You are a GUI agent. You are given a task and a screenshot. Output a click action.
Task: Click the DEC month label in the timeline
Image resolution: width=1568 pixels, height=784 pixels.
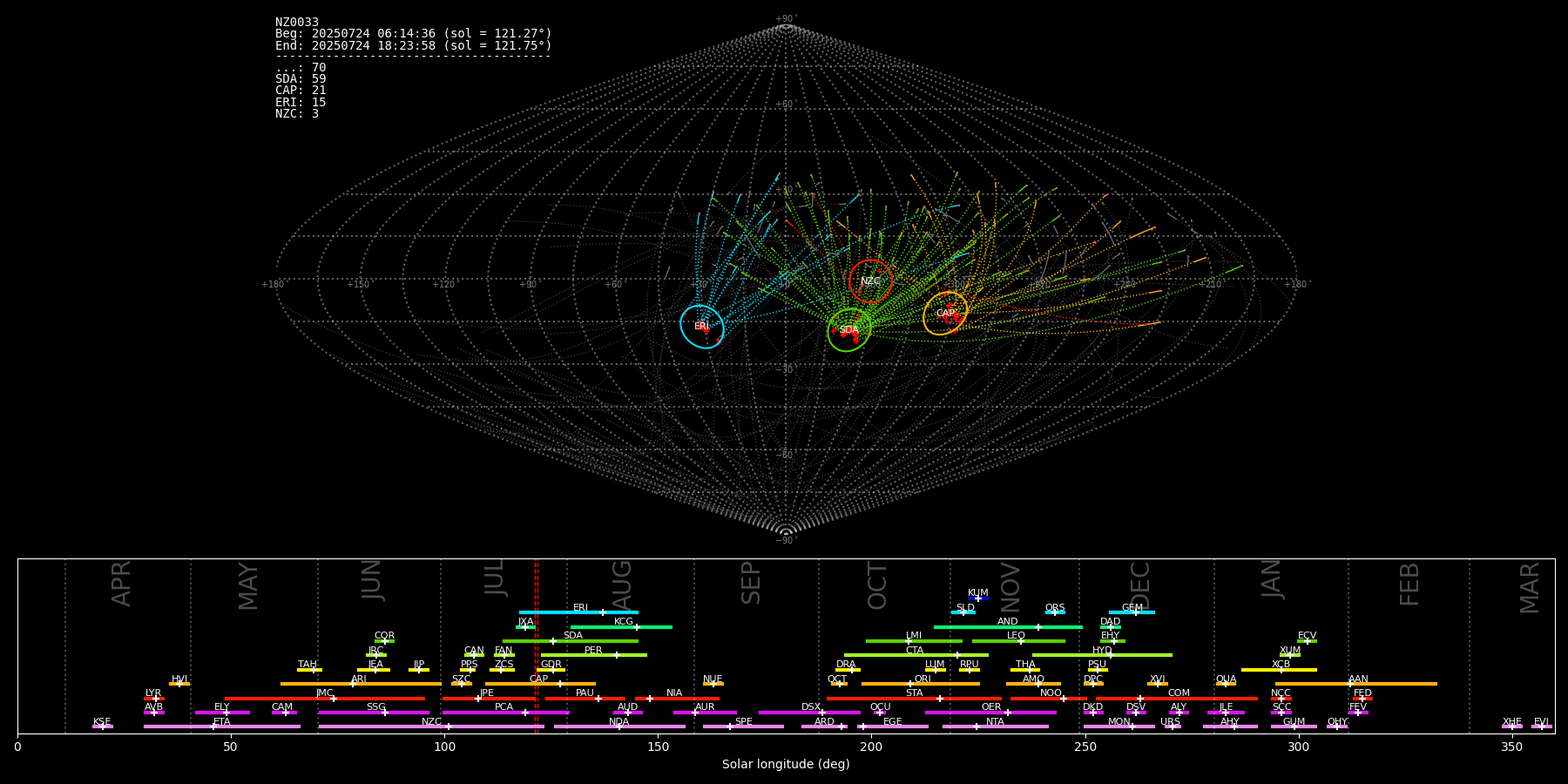[x=1140, y=586]
